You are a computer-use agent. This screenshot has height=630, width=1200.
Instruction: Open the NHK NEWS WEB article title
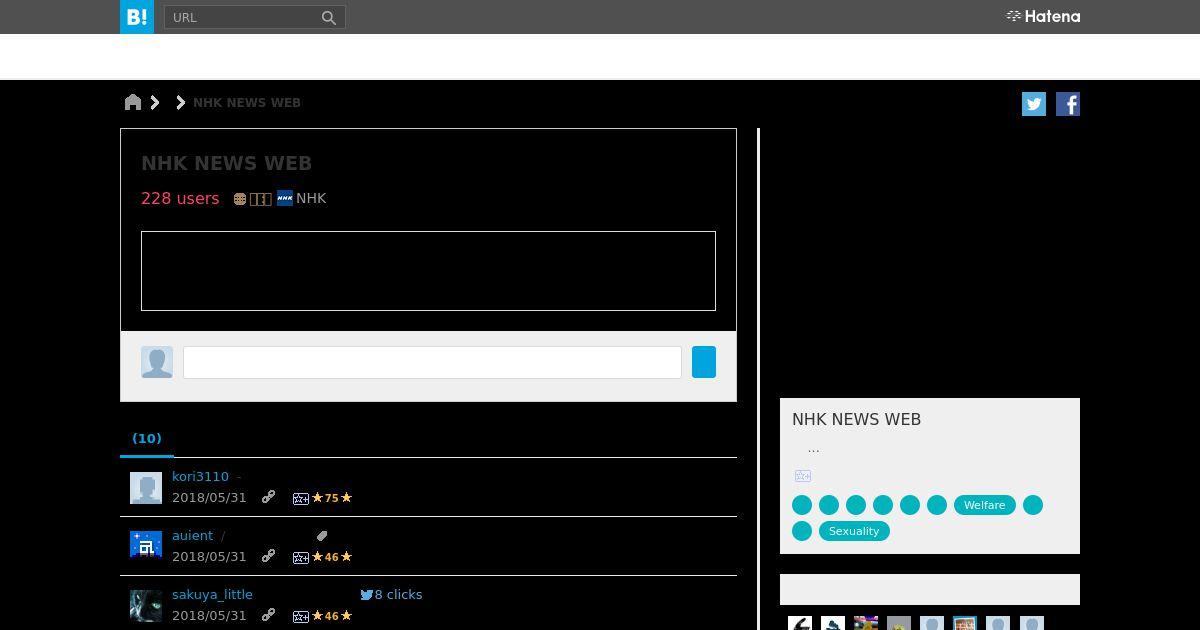[x=226, y=163]
